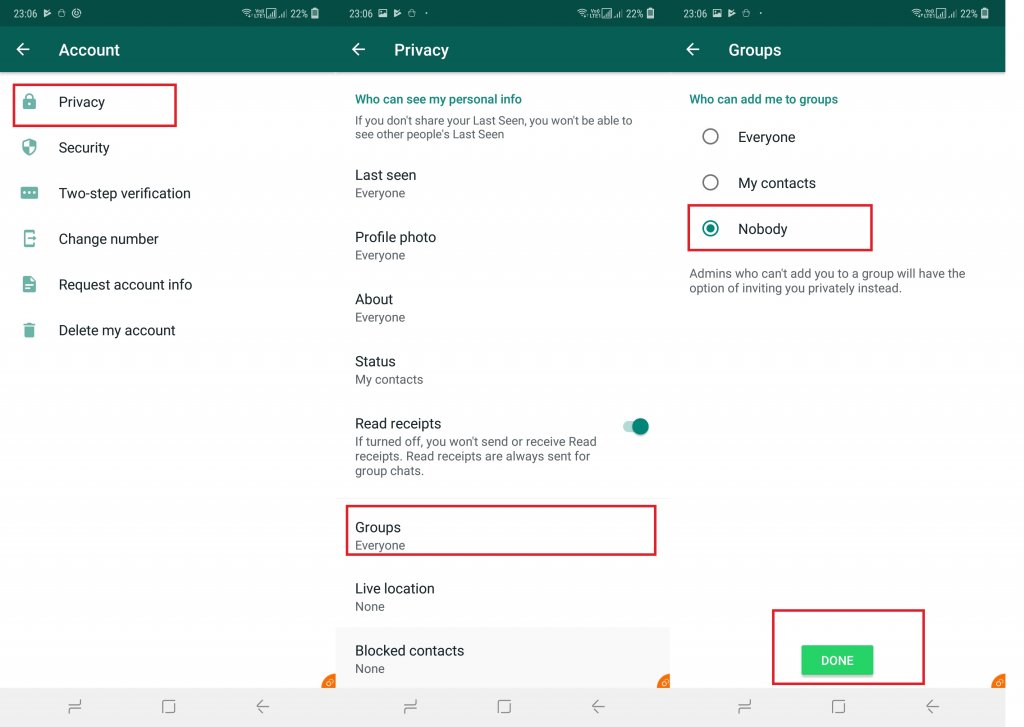Choose the Nobody radio option
The width and height of the screenshot is (1024, 727).
[711, 229]
